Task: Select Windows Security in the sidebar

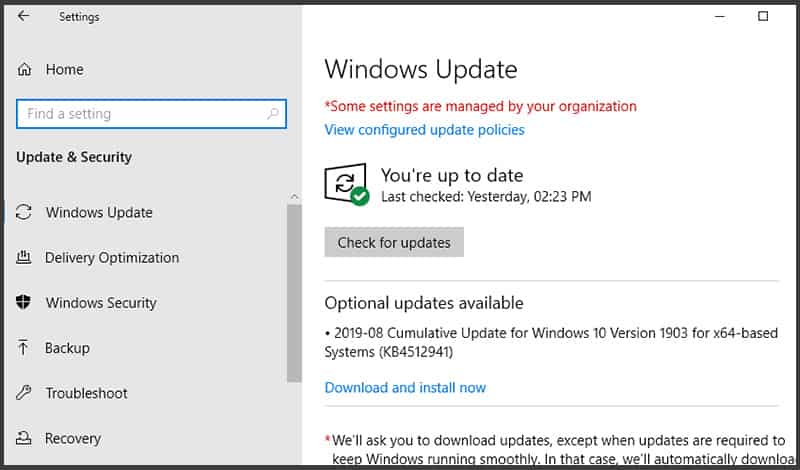Action: 101,303
